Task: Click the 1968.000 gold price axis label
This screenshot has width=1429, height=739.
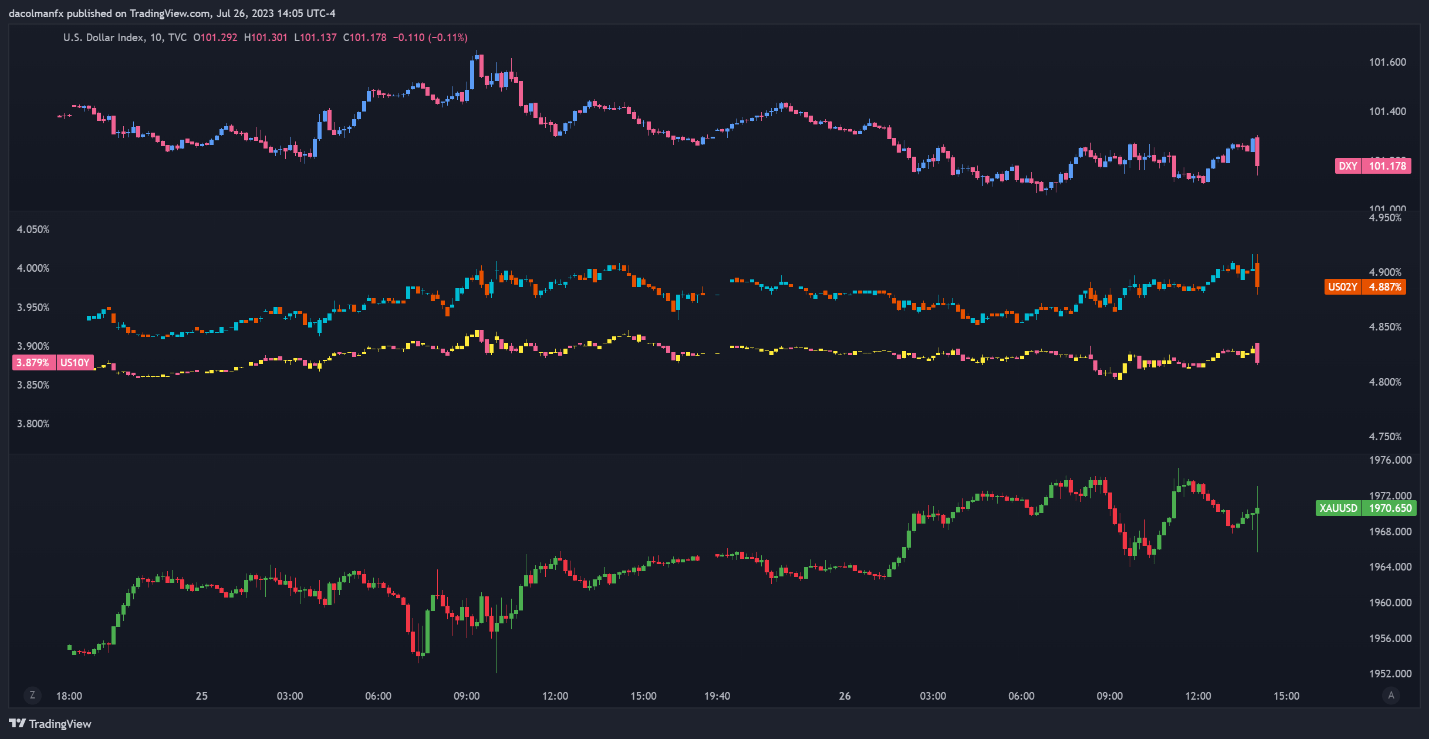Action: click(x=1390, y=531)
